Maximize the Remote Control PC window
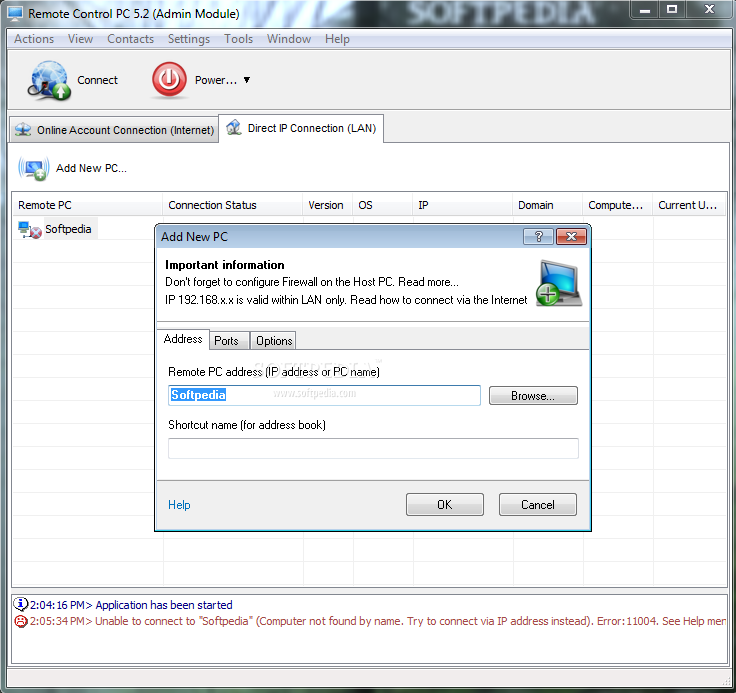Image resolution: width=736 pixels, height=693 pixels. pyautogui.click(x=672, y=9)
